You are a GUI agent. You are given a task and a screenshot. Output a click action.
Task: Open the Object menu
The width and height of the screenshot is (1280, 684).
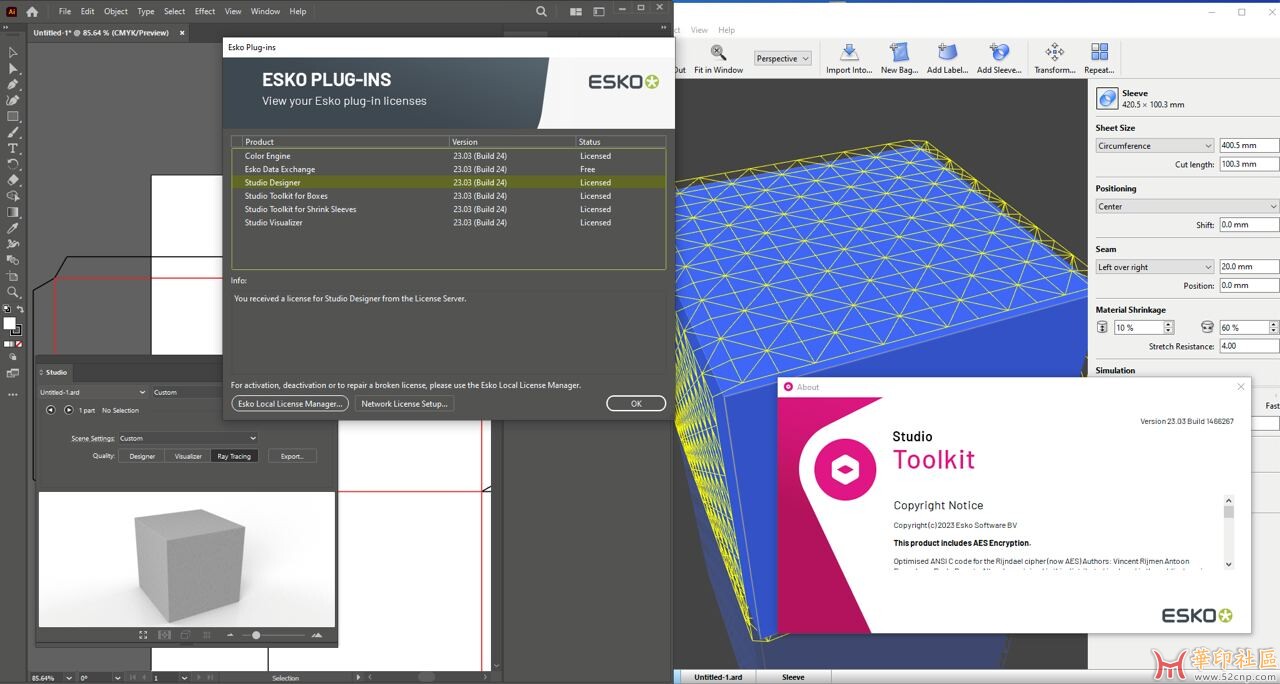(x=116, y=11)
